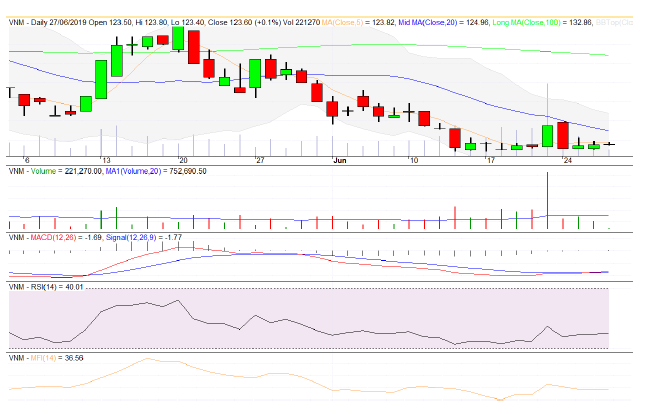
Task: Click the 'Jun' month label on date axis
Action: tap(340, 161)
